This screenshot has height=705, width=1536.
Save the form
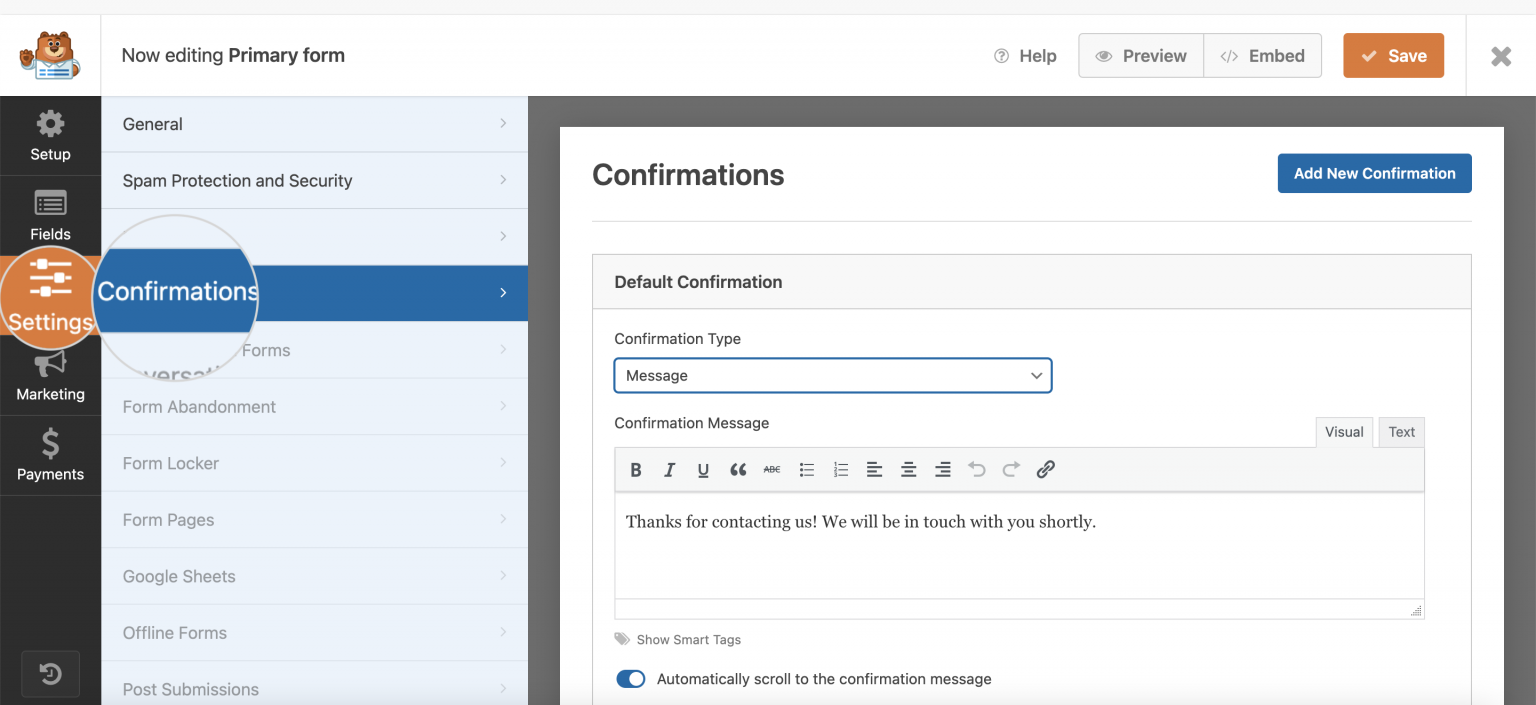[x=1393, y=56]
